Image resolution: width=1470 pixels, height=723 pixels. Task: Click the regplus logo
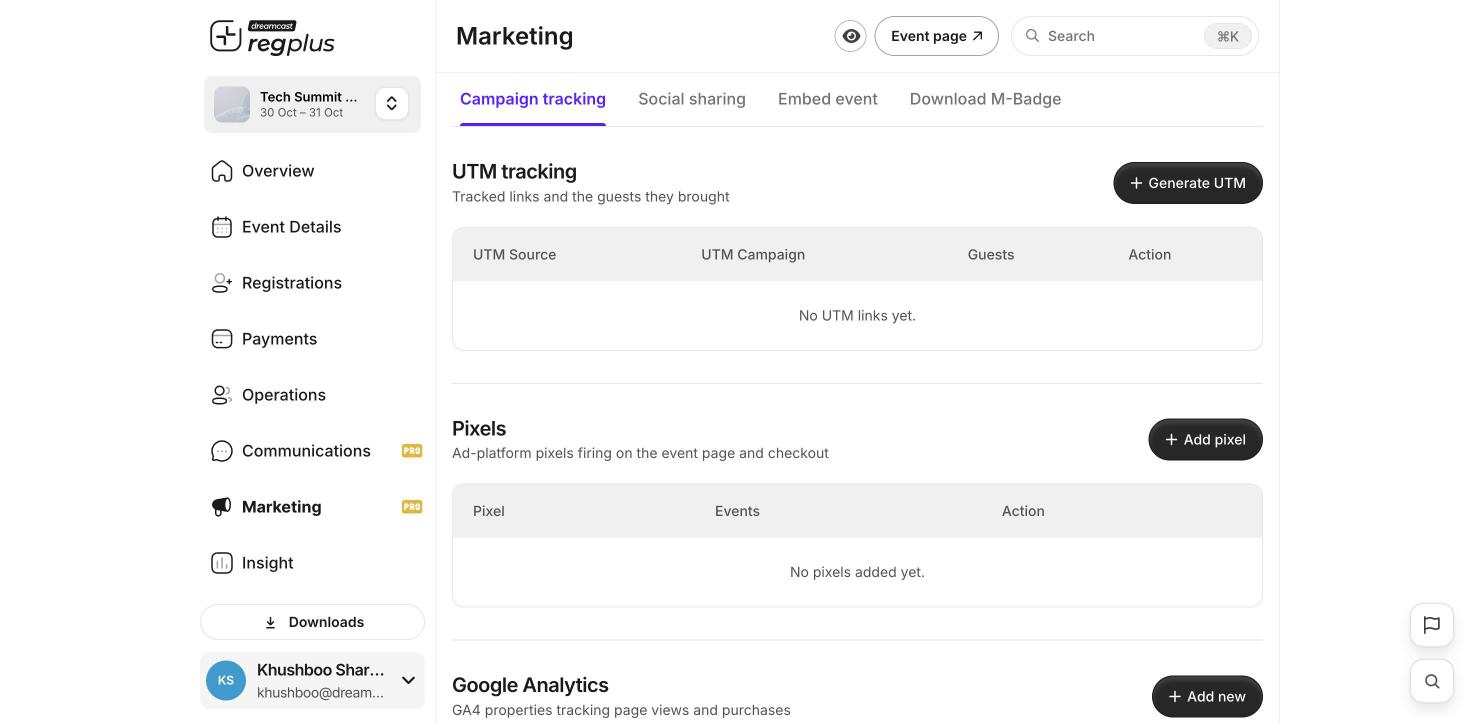pos(272,37)
